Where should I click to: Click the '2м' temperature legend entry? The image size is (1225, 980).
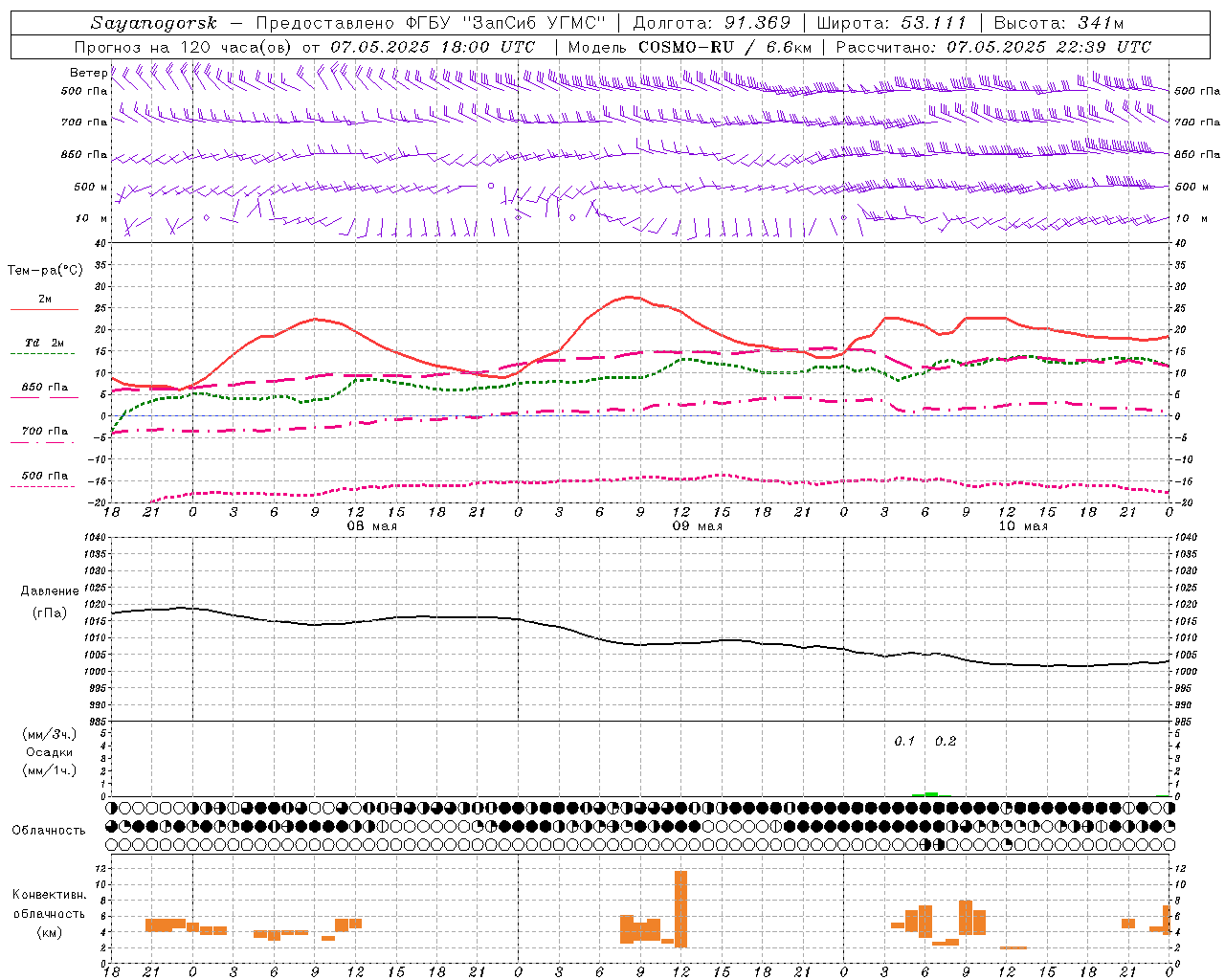45,300
